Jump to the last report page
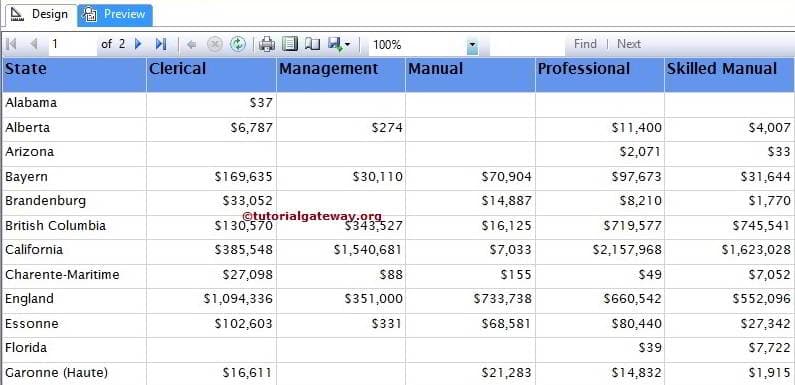The image size is (795, 385). 161,44
